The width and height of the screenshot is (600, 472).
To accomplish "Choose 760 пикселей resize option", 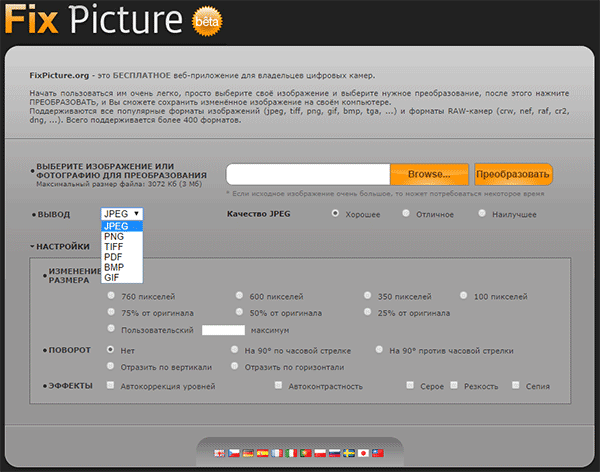I will click(x=111, y=296).
